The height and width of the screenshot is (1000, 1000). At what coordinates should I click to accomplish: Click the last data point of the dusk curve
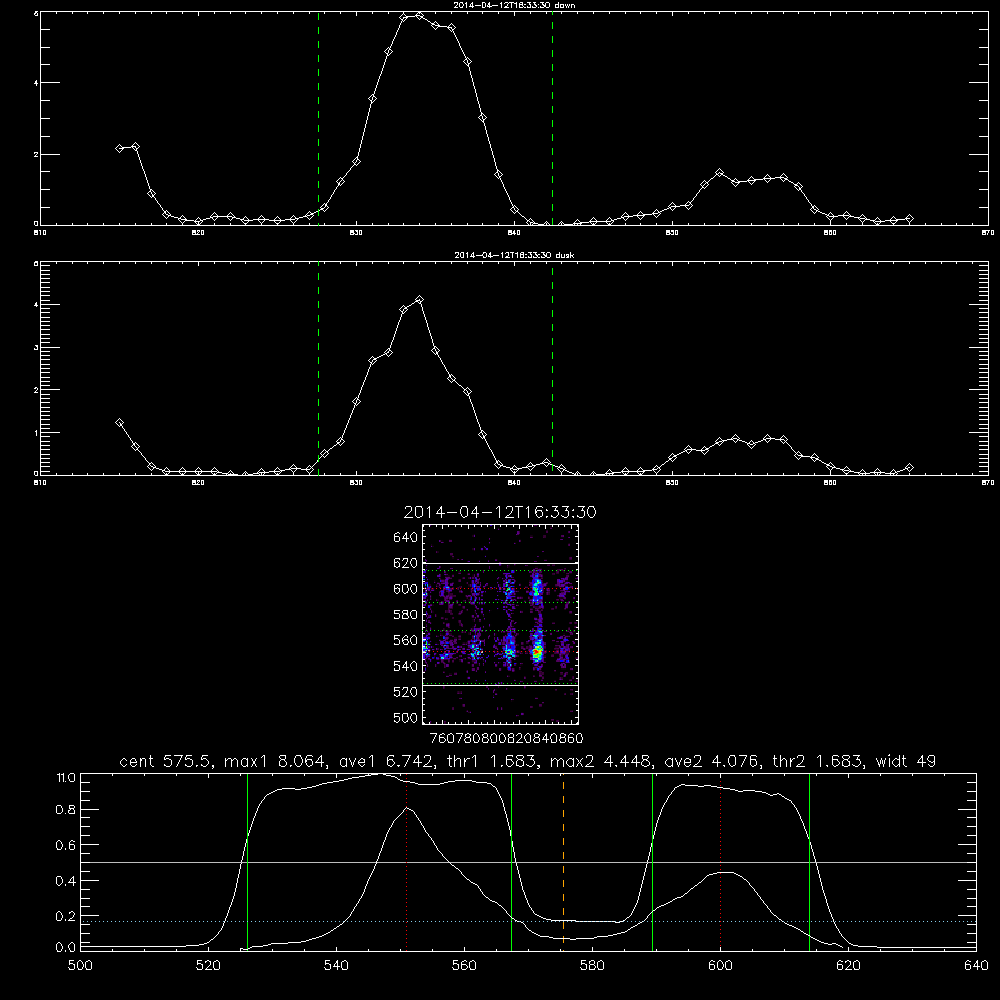pyautogui.click(x=909, y=467)
